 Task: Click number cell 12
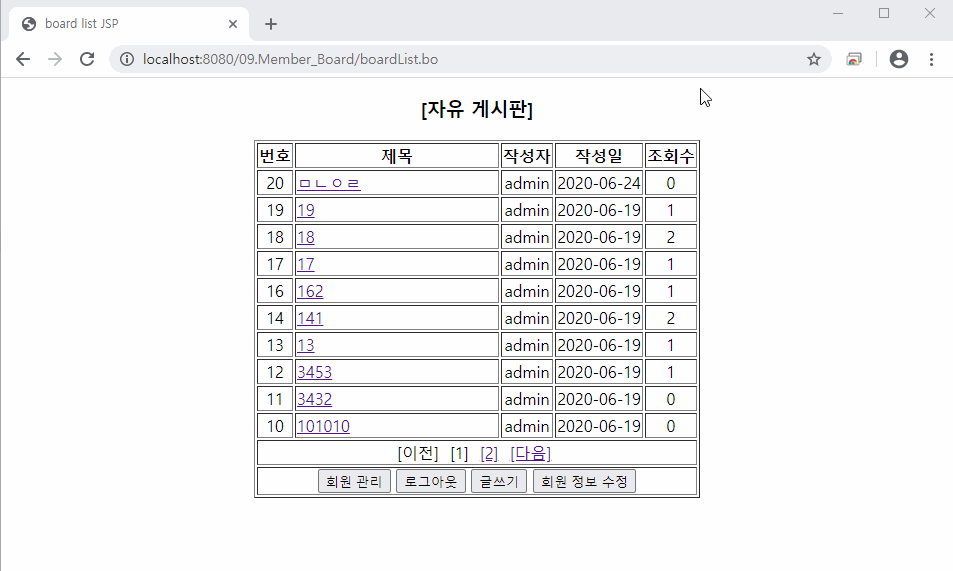(275, 372)
